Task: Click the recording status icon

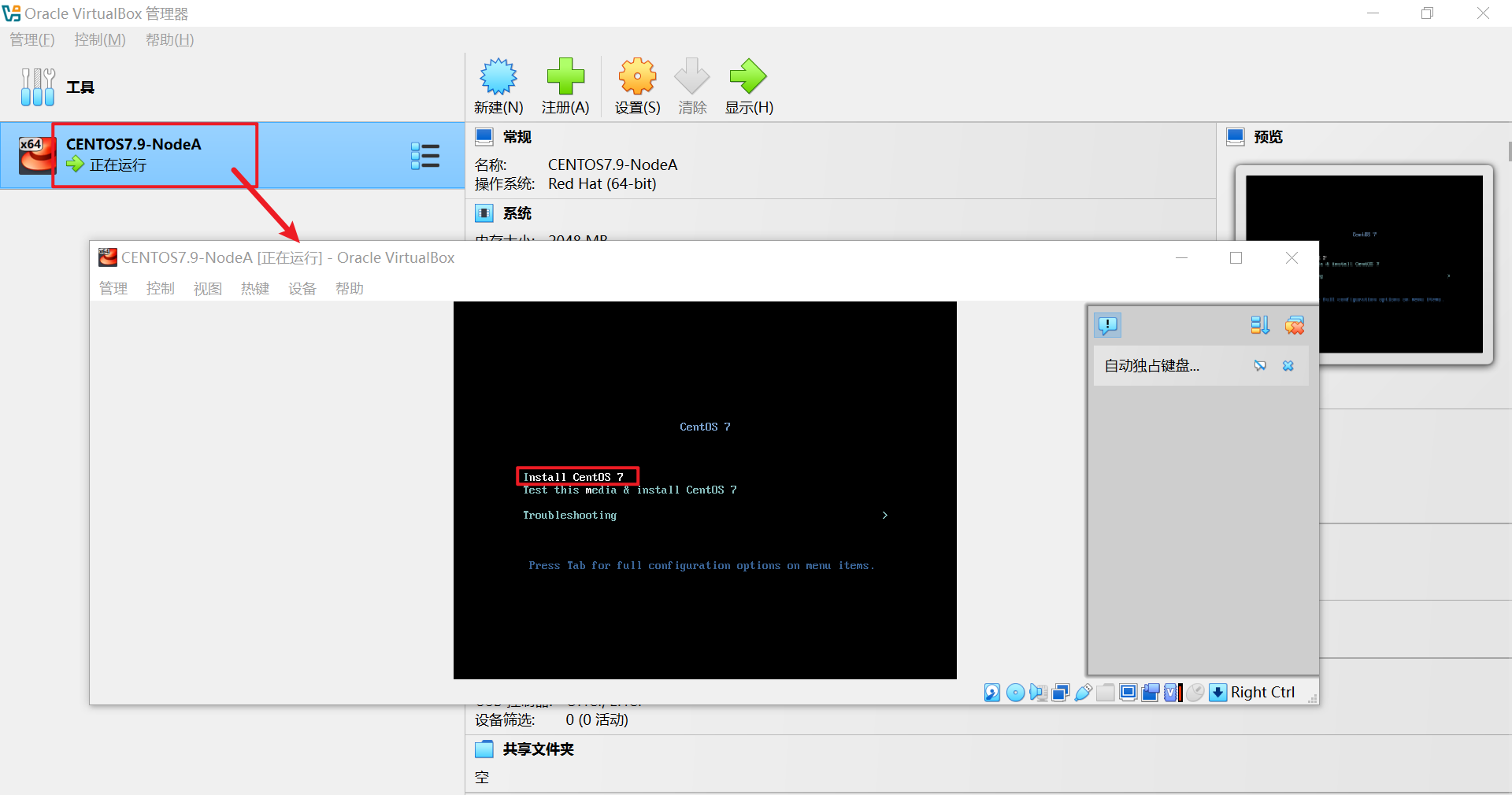Action: coord(1151,692)
